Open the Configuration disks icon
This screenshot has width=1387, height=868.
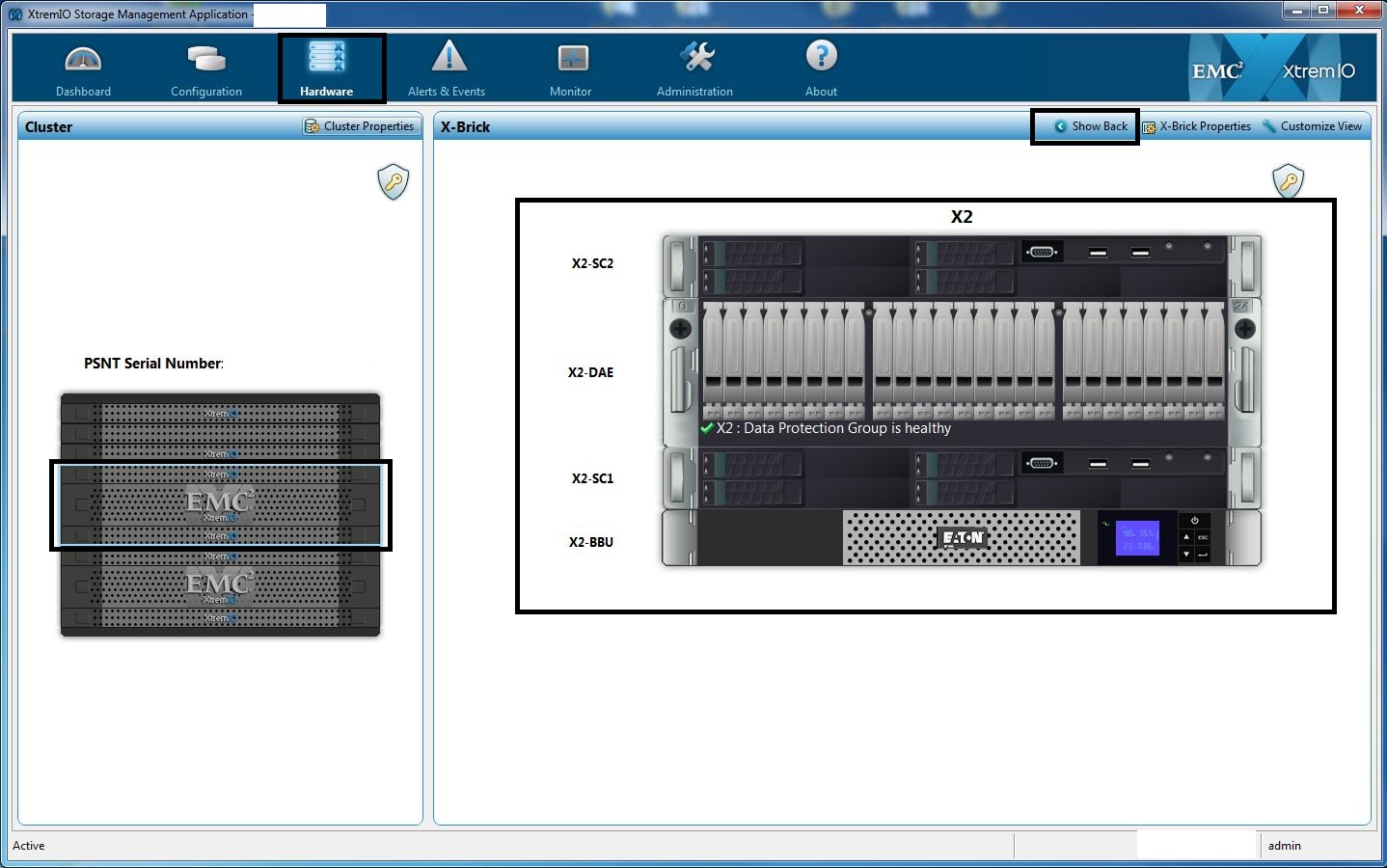click(x=205, y=60)
